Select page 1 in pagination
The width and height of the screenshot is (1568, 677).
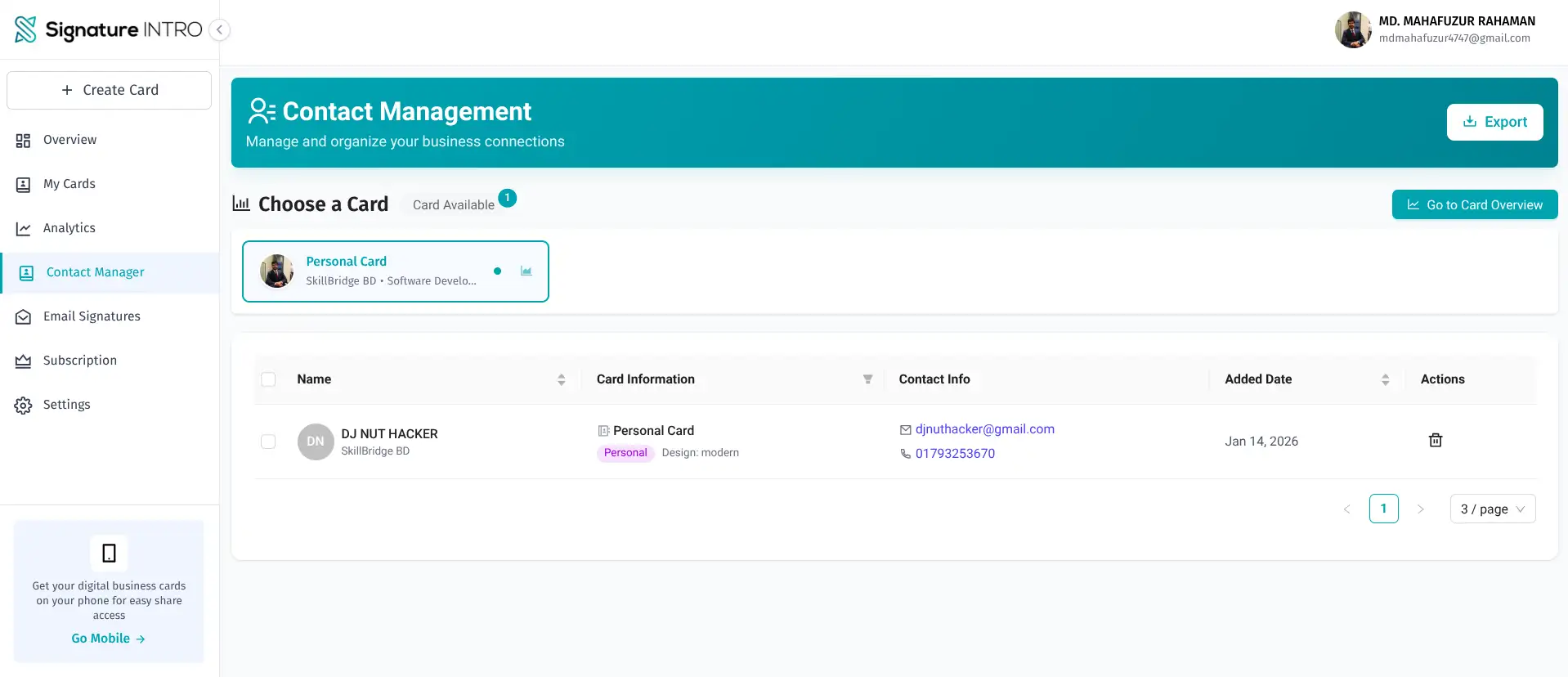(x=1383, y=509)
